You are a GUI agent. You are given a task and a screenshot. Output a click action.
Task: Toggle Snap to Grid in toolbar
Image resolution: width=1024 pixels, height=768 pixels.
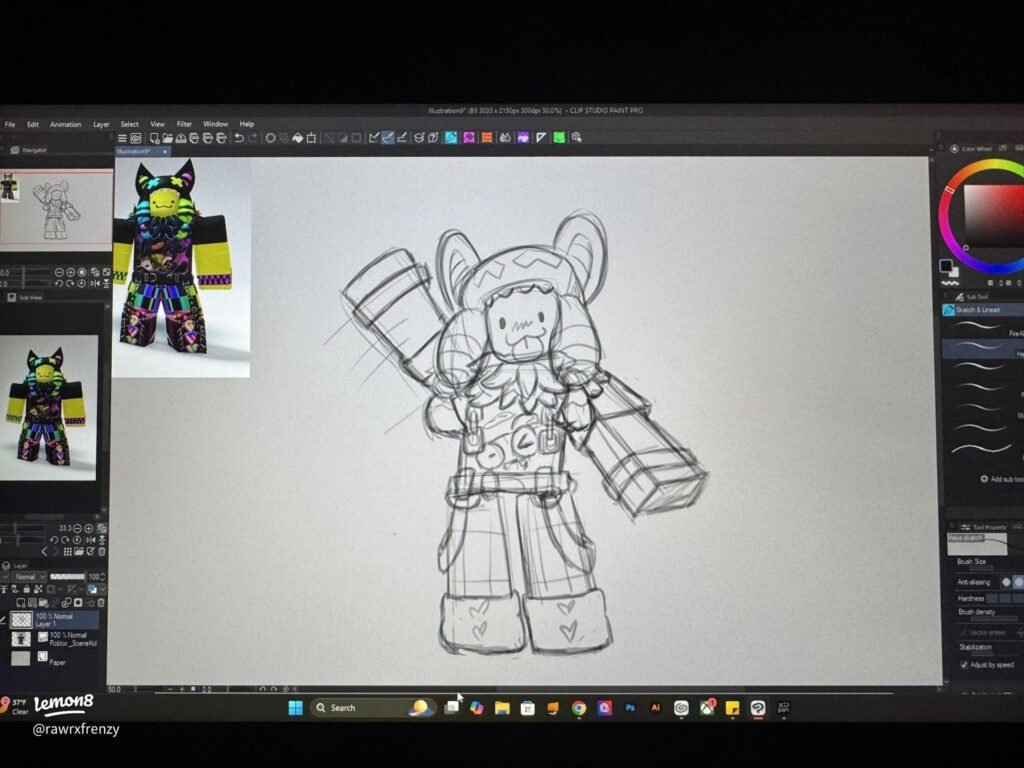(402, 138)
